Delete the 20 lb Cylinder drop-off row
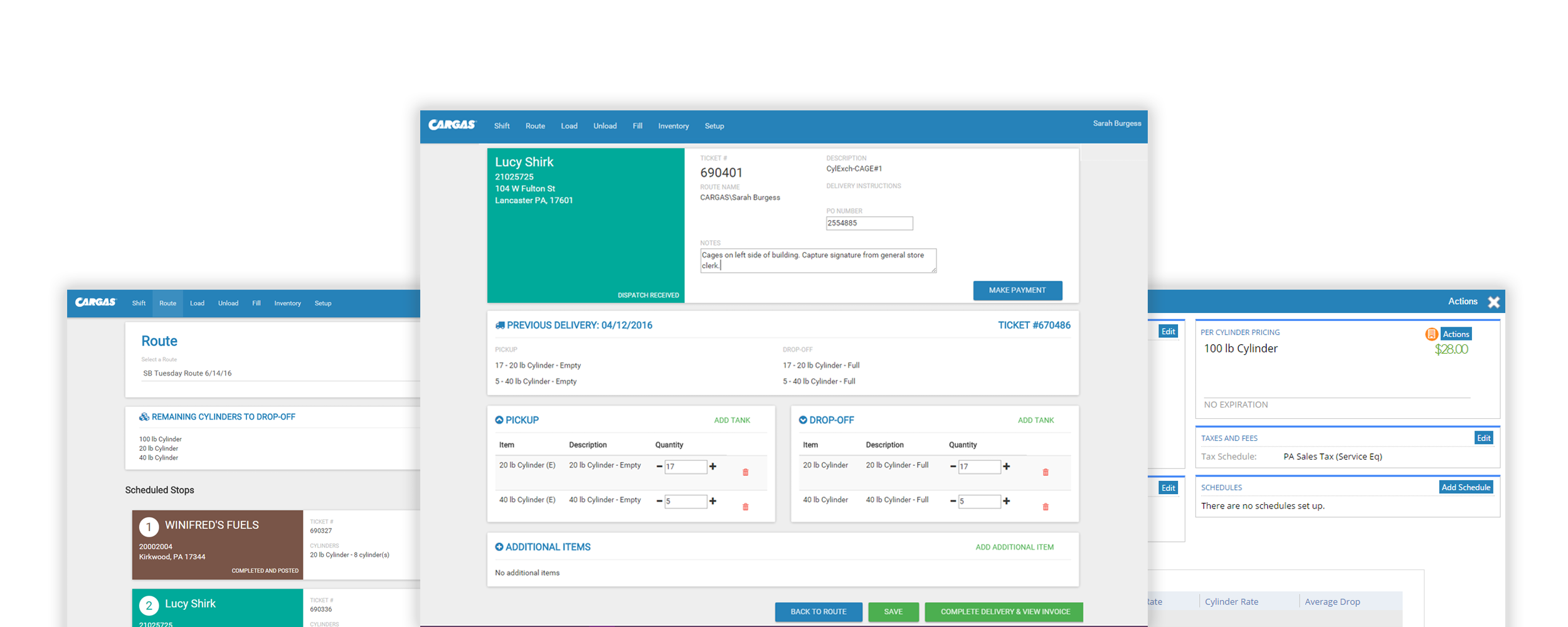 pos(1046,472)
